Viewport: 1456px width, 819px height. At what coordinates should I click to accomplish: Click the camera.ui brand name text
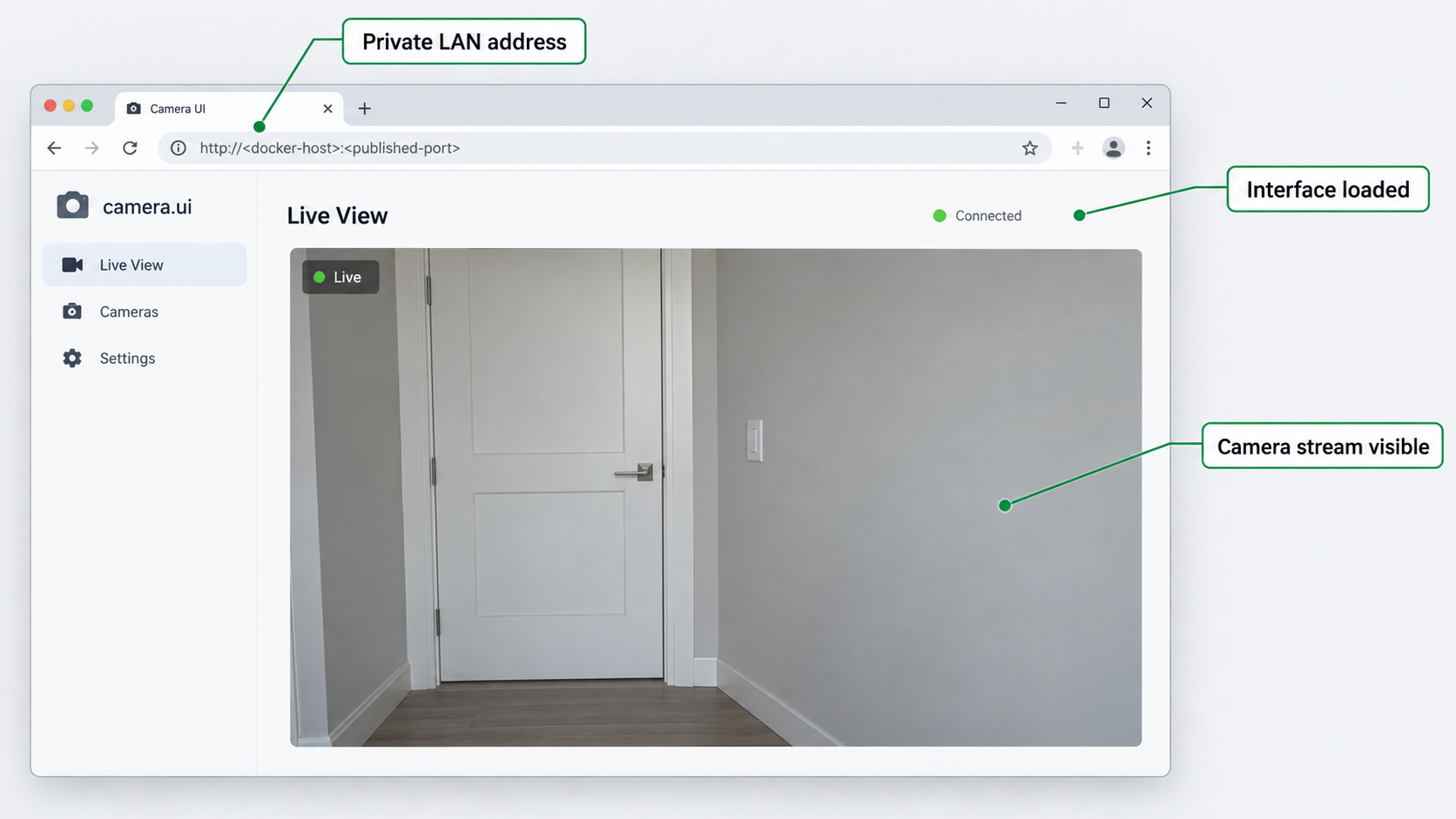(x=147, y=206)
